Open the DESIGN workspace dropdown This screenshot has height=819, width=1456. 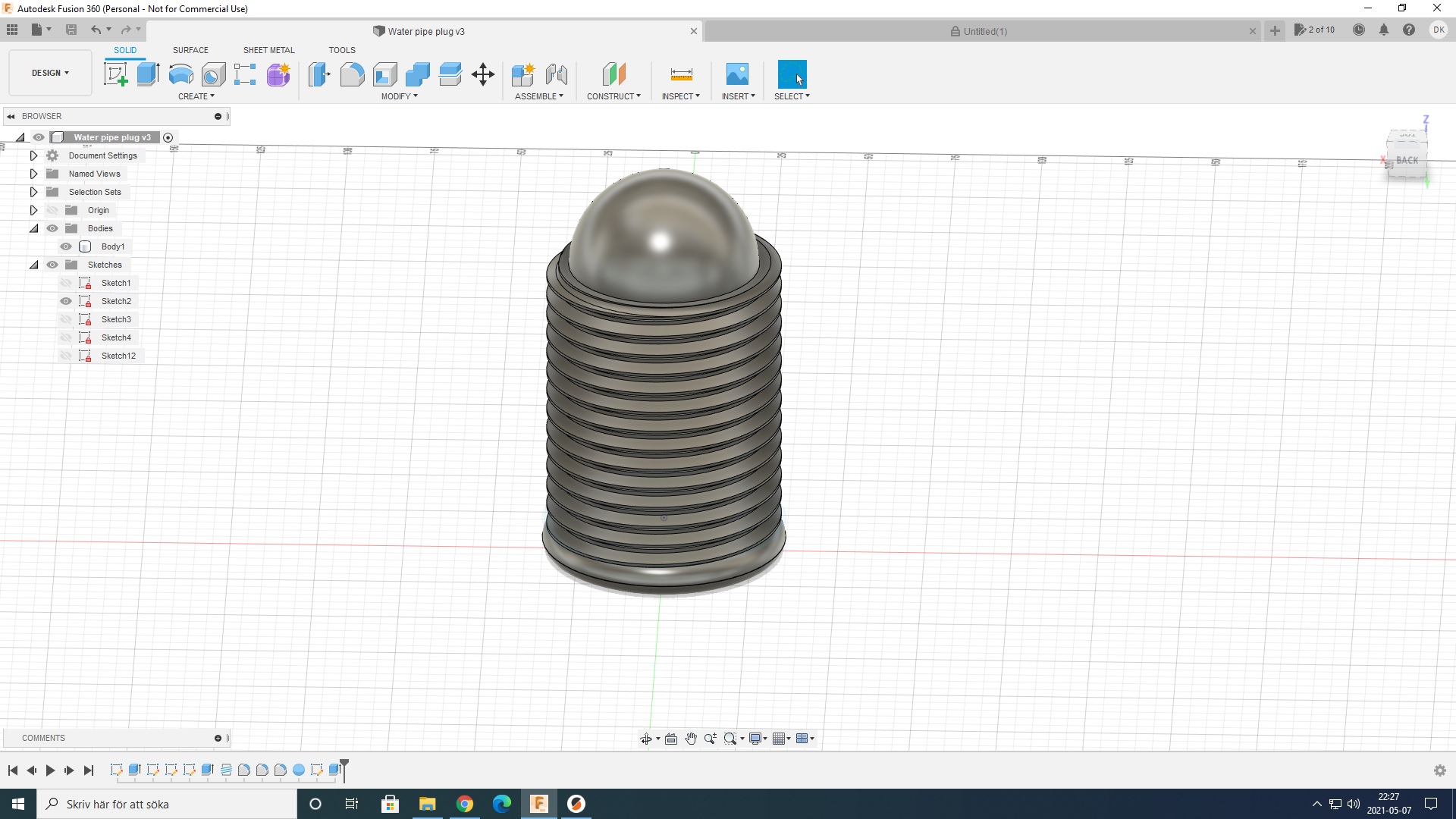(50, 73)
